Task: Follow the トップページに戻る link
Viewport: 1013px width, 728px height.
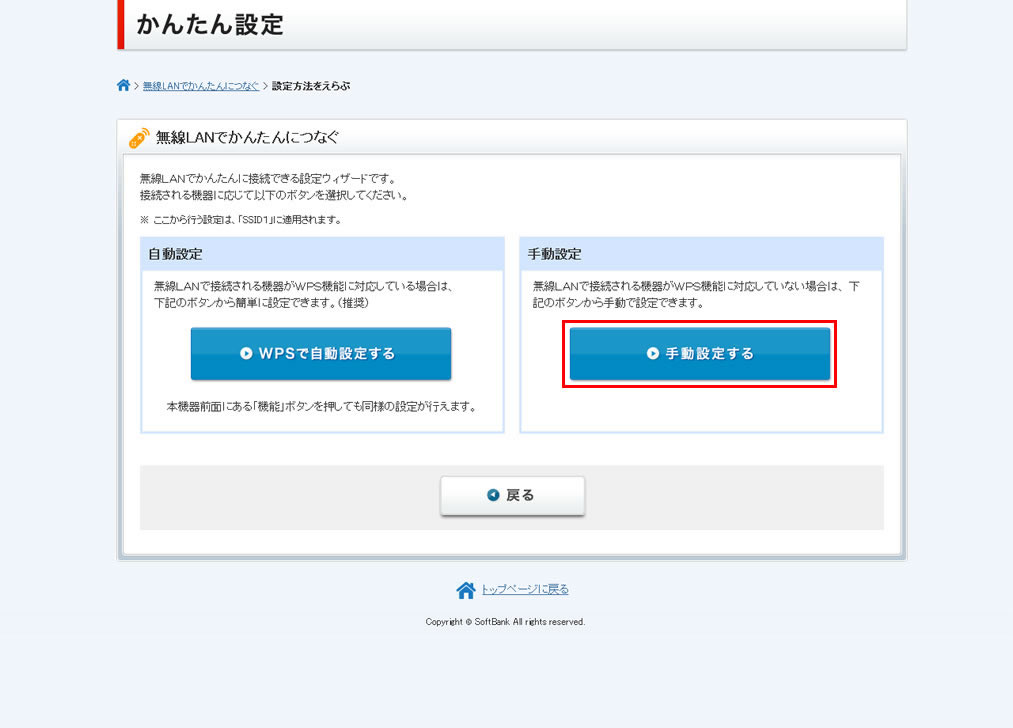Action: 524,590
